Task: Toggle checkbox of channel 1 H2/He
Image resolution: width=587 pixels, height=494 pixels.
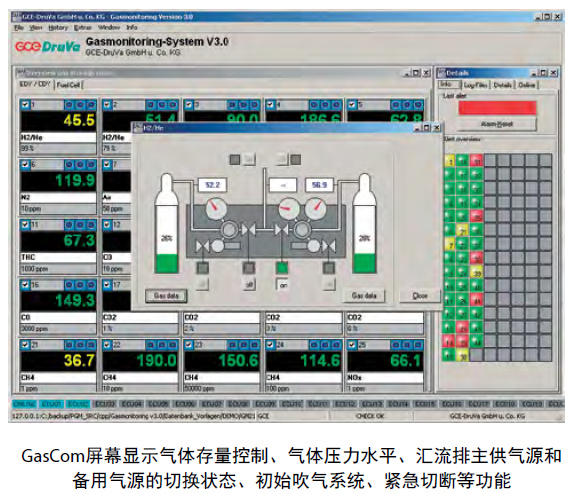Action: (x=25, y=104)
